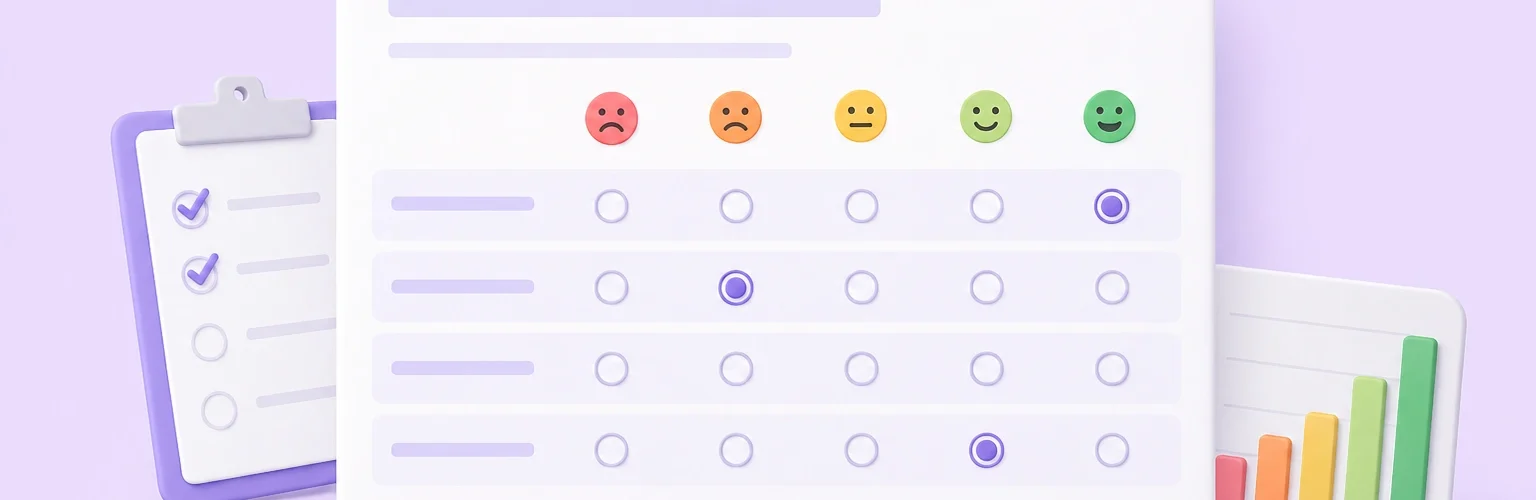Click the orange frowning face emoji
This screenshot has width=1536, height=500.
tap(736, 118)
